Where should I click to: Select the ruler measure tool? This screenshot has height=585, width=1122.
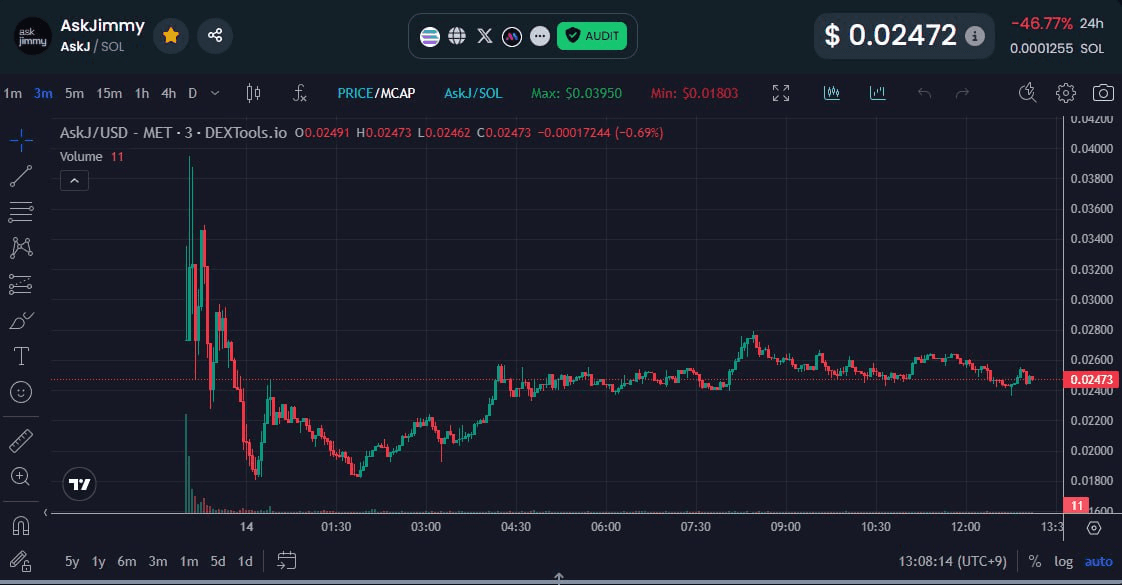coord(21,441)
